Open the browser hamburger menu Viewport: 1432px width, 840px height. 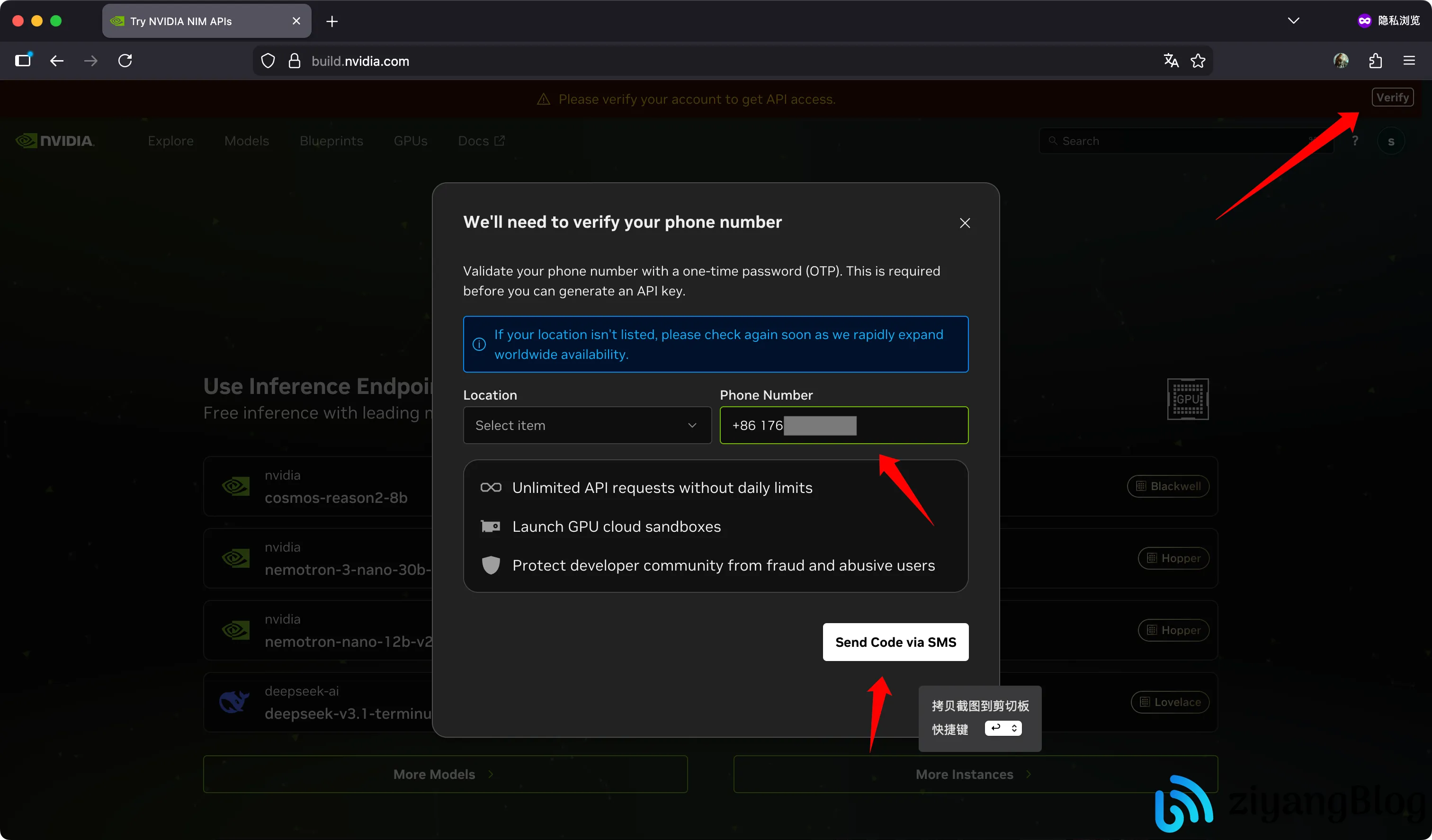click(1409, 61)
